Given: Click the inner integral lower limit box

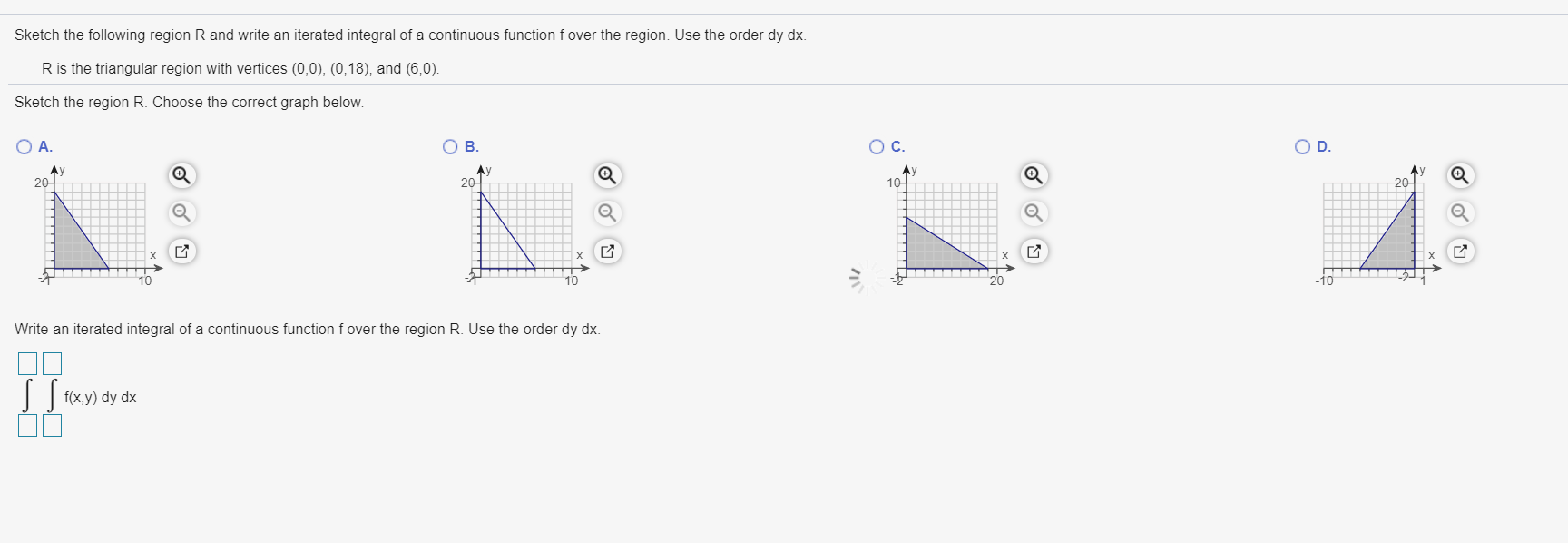Looking at the screenshot, I should (x=54, y=423).
